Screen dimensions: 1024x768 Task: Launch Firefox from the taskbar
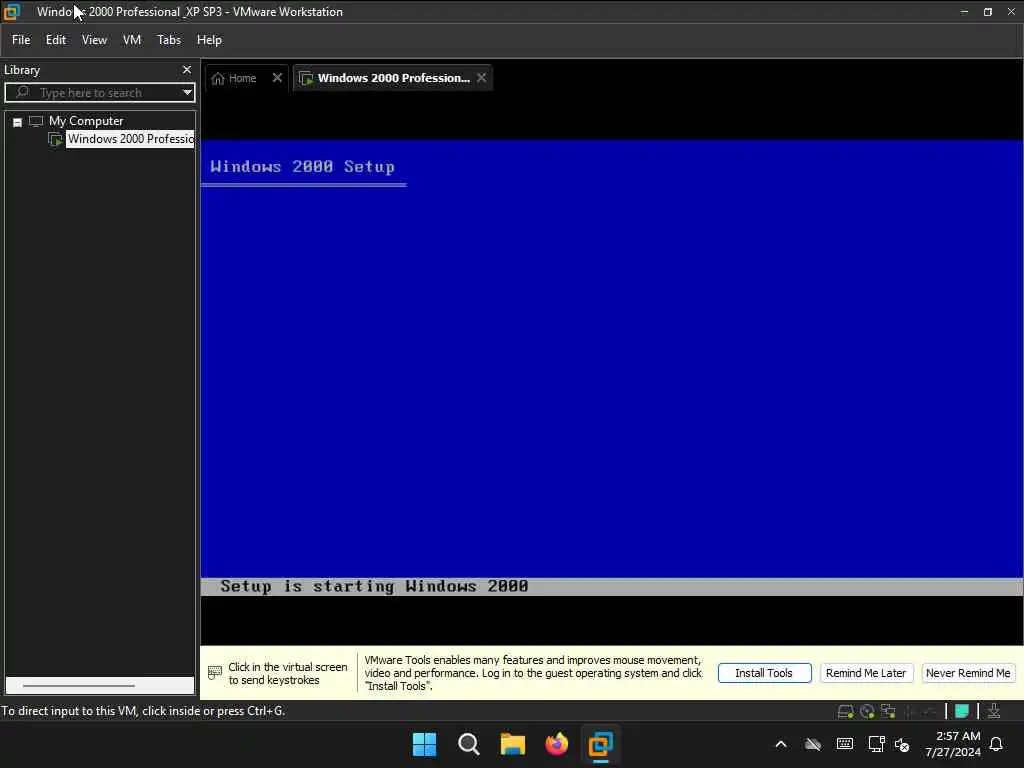coord(556,744)
